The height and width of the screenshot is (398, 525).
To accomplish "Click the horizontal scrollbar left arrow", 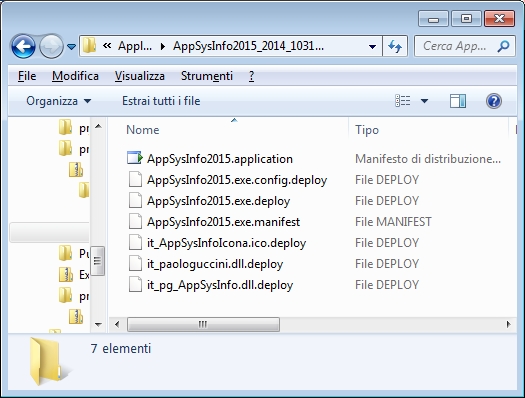I will click(x=117, y=324).
